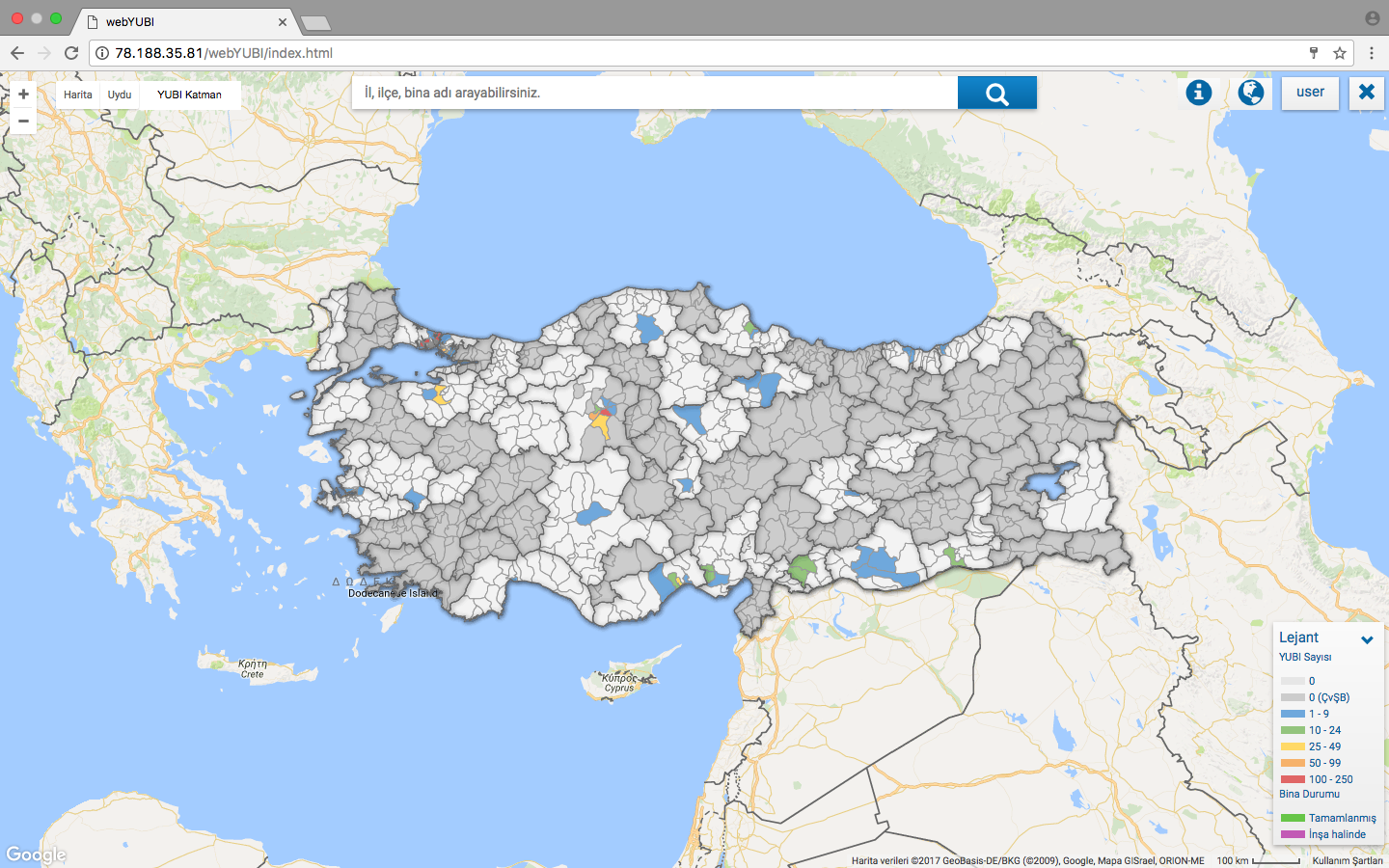This screenshot has height=868, width=1389.
Task: Click the red 100 - 250 legend swatch
Action: pos(1293,779)
